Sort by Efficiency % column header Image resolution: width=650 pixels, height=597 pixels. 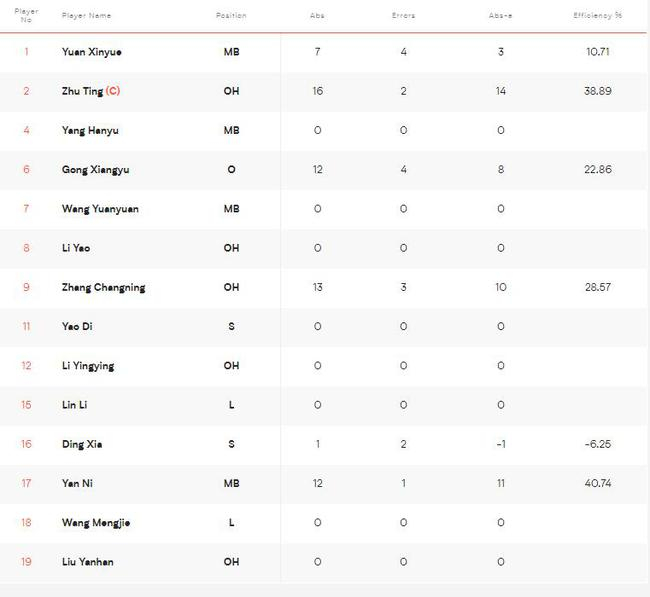tap(598, 16)
